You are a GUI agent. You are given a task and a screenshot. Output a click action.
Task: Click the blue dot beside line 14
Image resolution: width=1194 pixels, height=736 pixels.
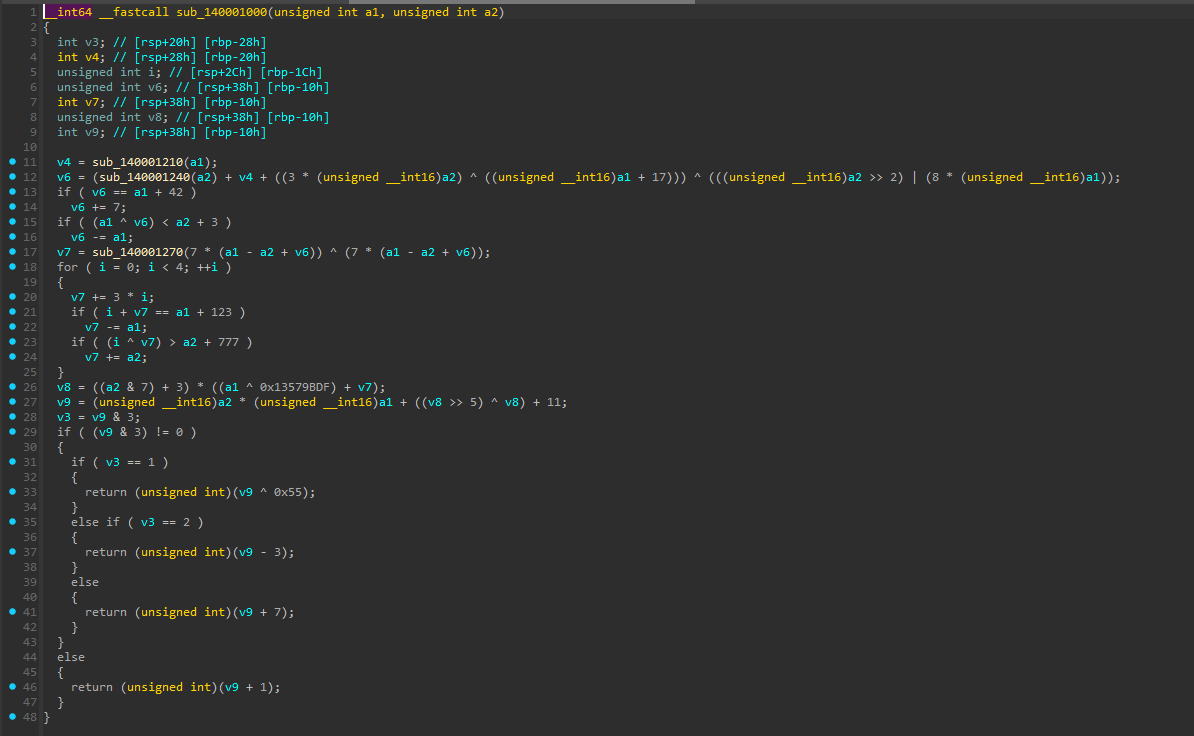pyautogui.click(x=12, y=207)
